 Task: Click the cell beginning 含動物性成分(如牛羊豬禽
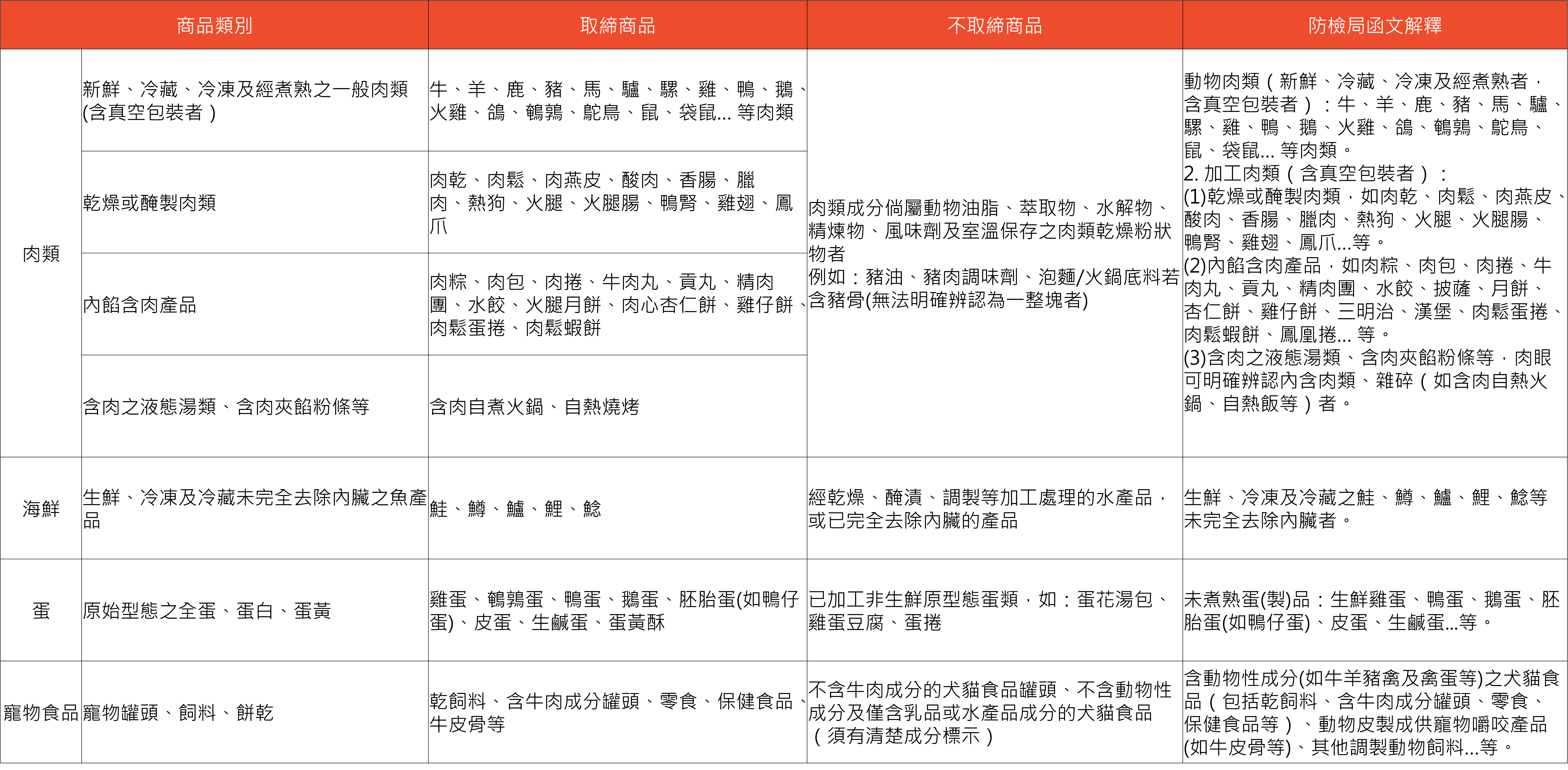tap(1375, 712)
